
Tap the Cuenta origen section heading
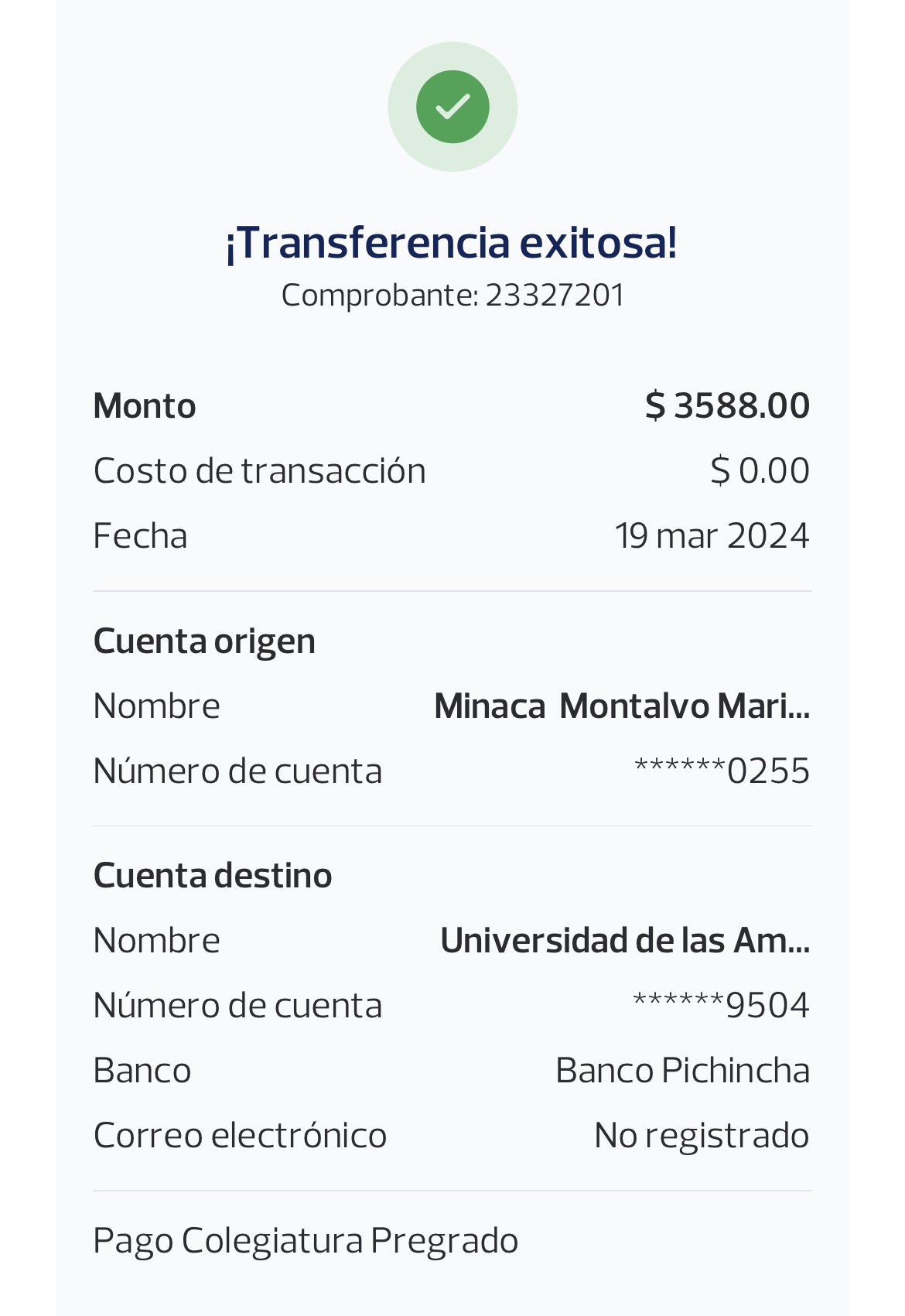(x=204, y=641)
